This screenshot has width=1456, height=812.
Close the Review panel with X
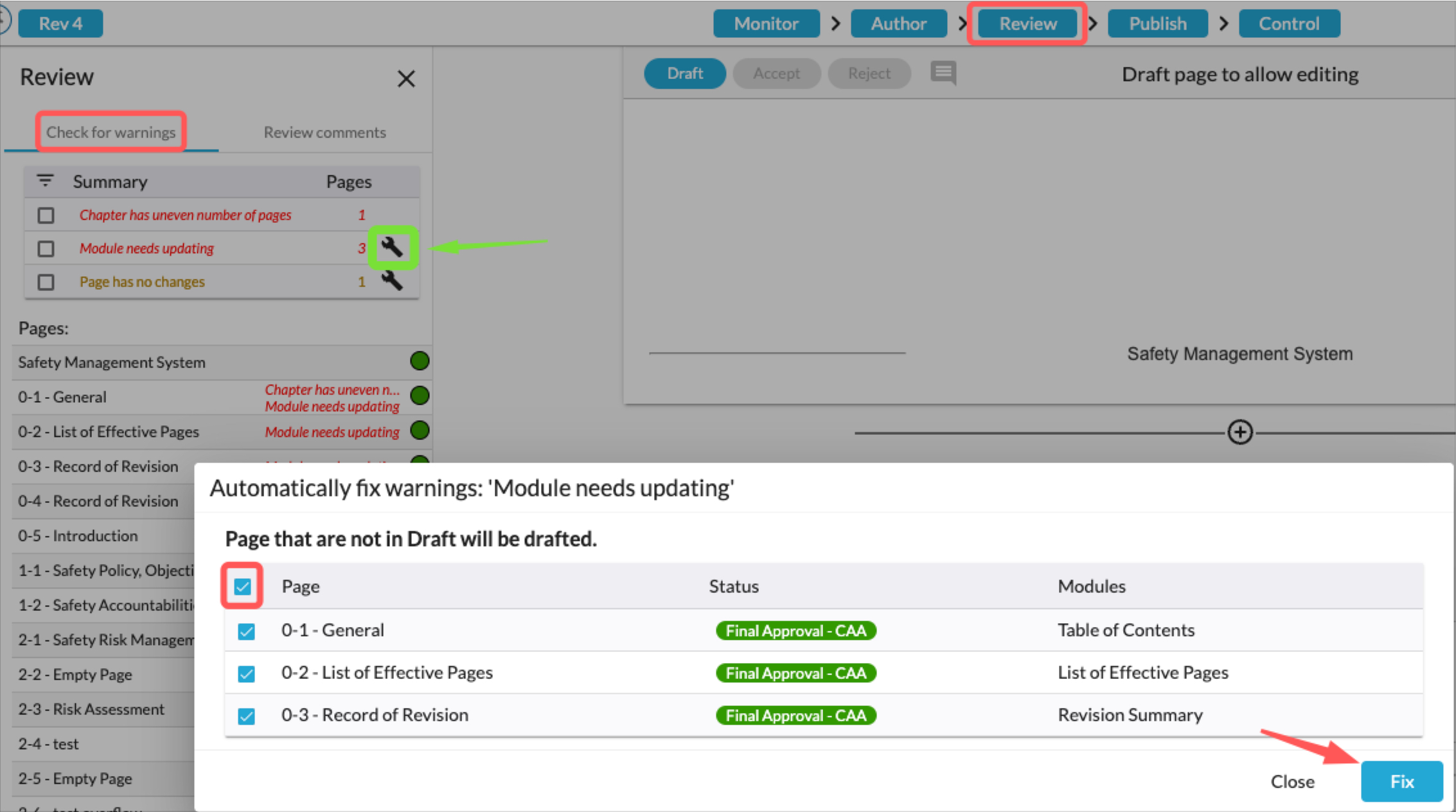pyautogui.click(x=406, y=78)
